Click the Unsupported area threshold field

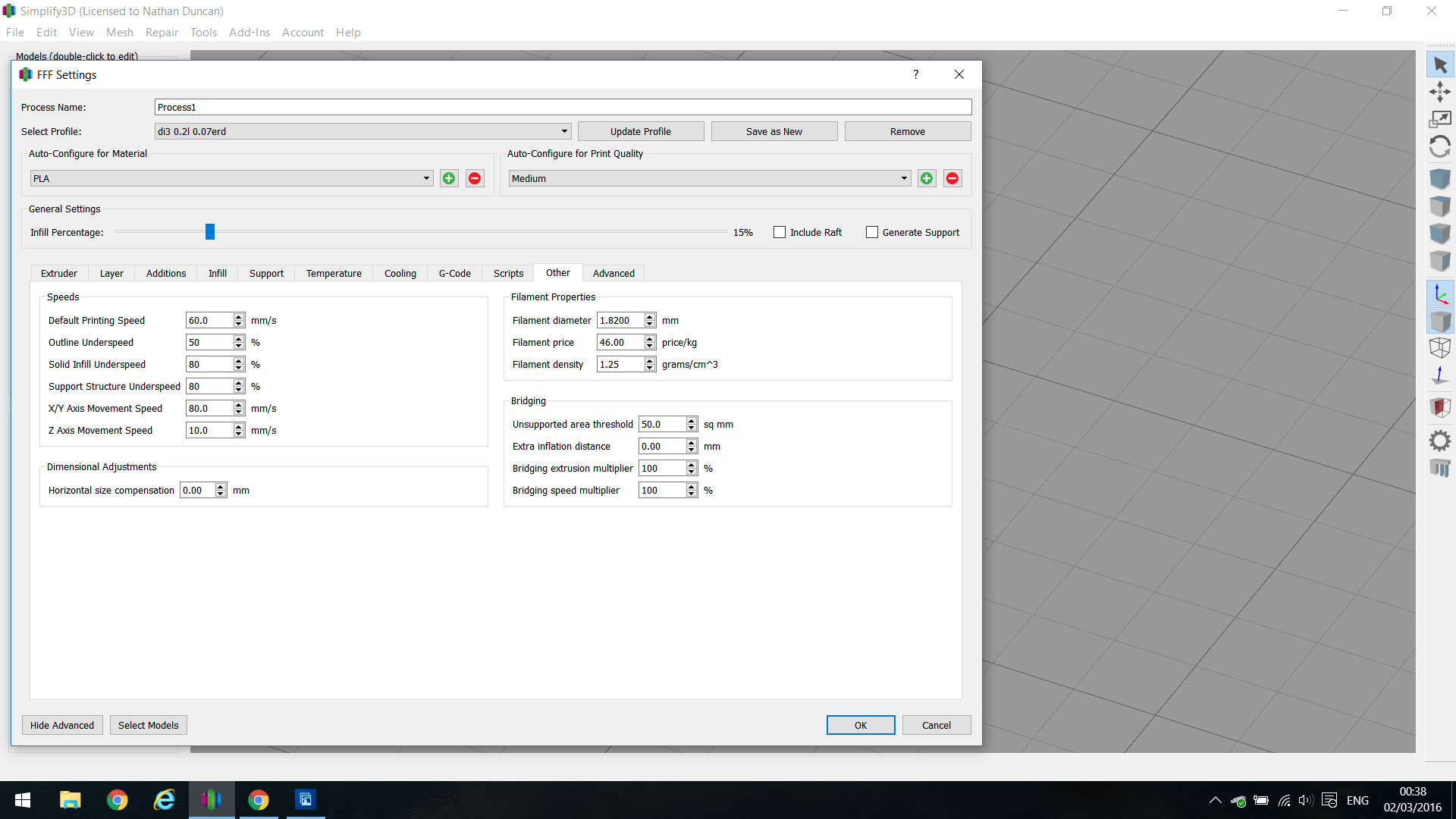pos(662,424)
